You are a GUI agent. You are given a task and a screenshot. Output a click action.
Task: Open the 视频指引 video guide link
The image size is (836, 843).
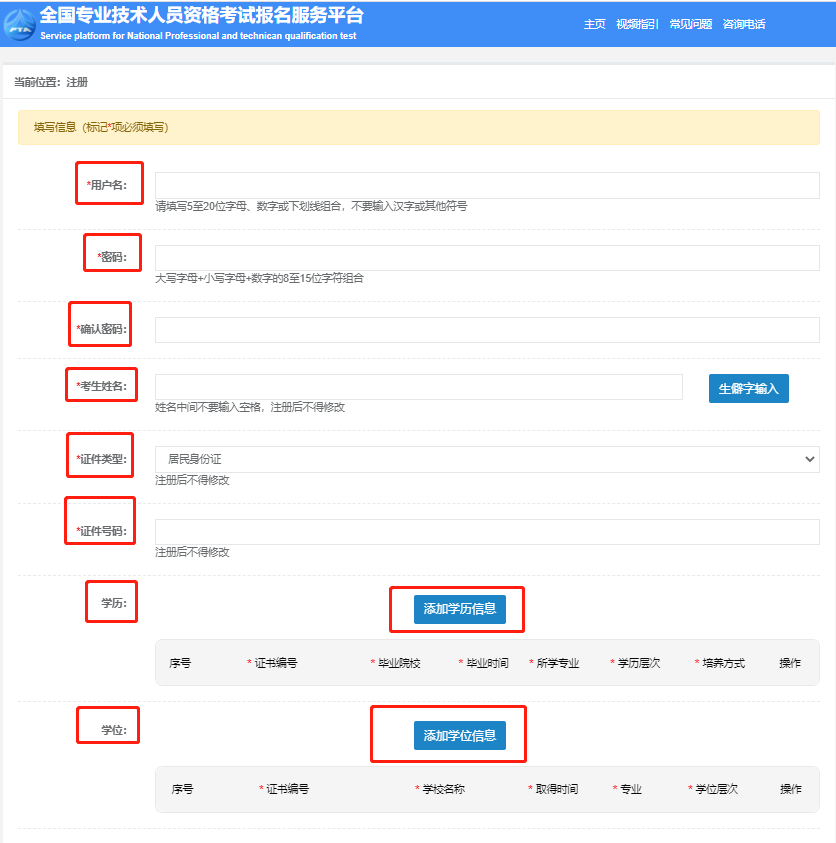[637, 24]
